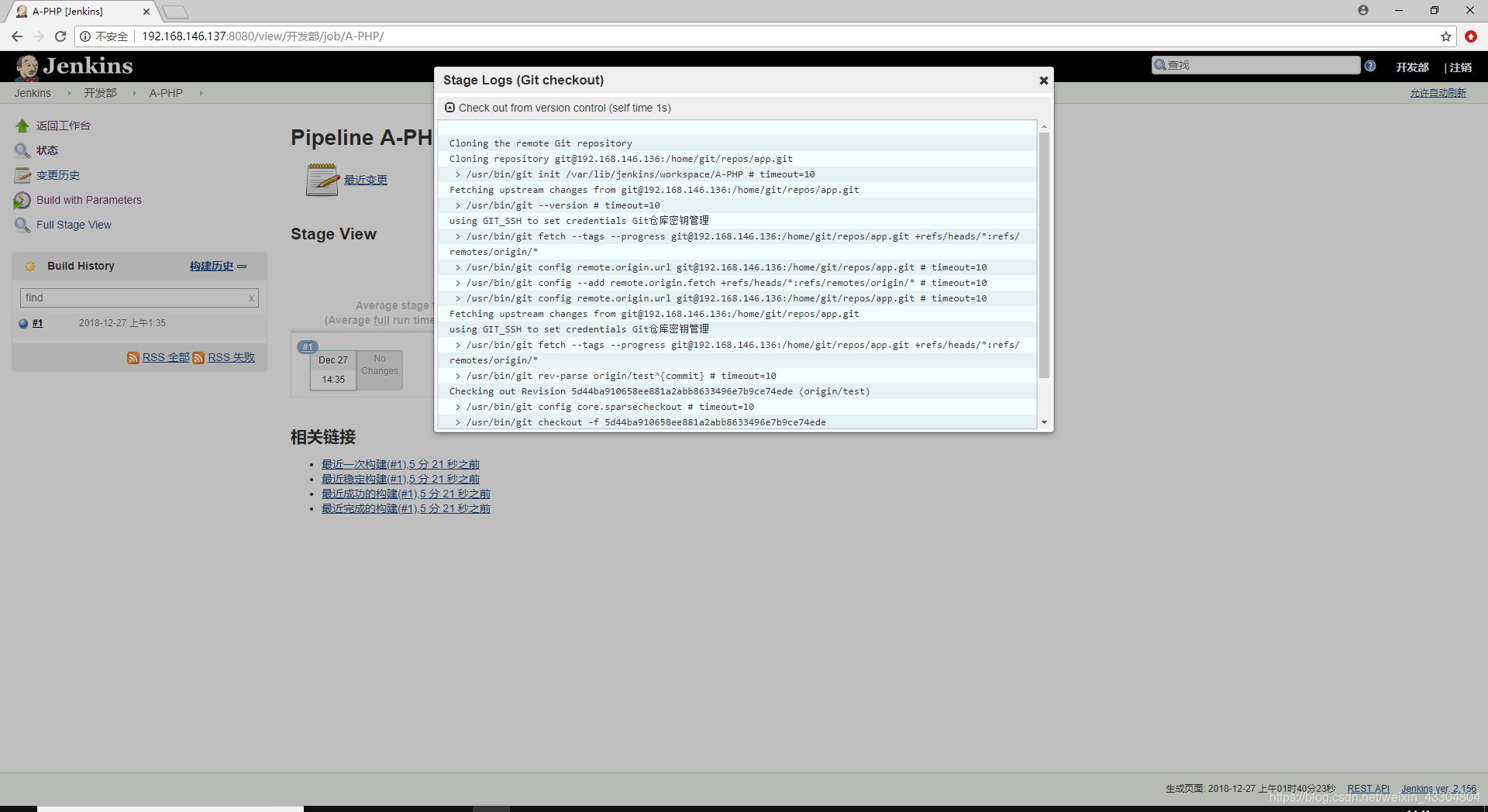
Task: Open link 最近完成的构建(#1)
Action: click(x=406, y=508)
